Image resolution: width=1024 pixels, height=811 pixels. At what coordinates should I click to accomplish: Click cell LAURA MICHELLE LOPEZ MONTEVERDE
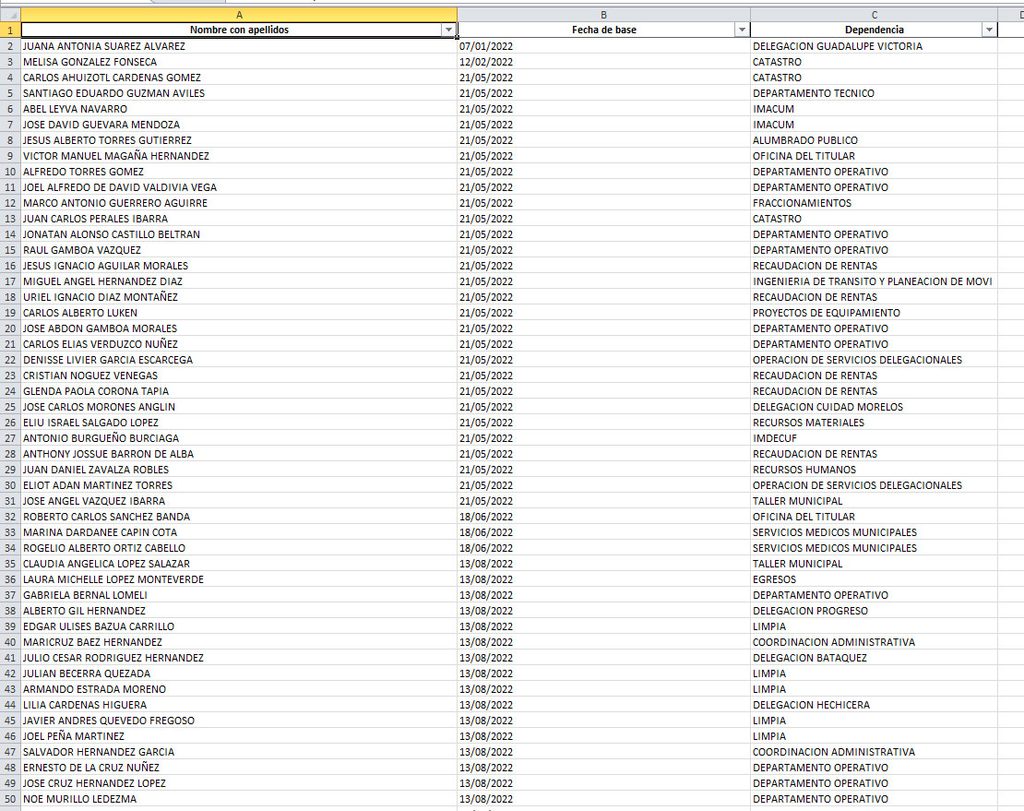click(x=239, y=579)
